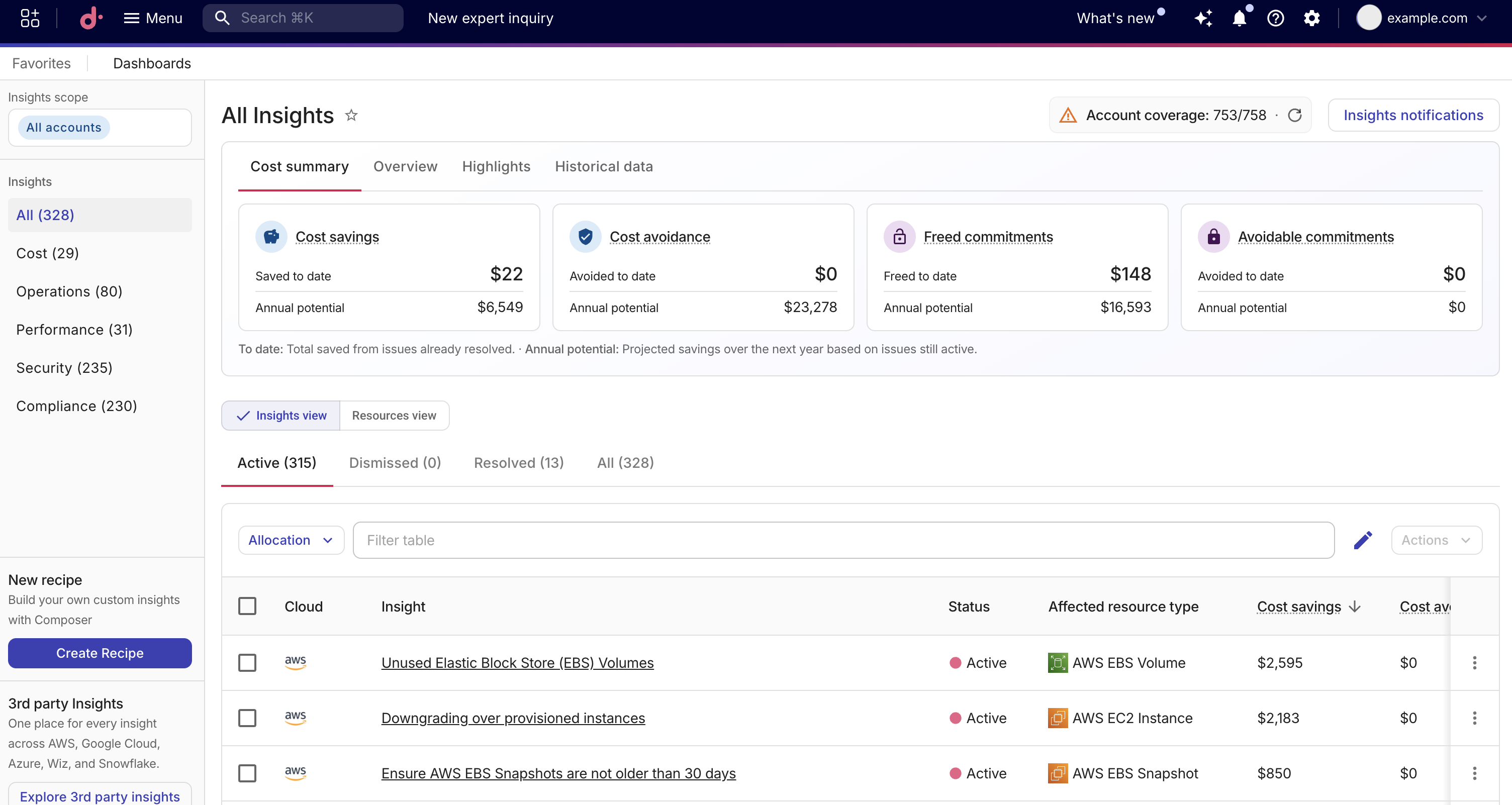Open Unused Elastic Block Store (EBS) Volumes insight
Screen dimensions: 1512x805
coord(517,662)
